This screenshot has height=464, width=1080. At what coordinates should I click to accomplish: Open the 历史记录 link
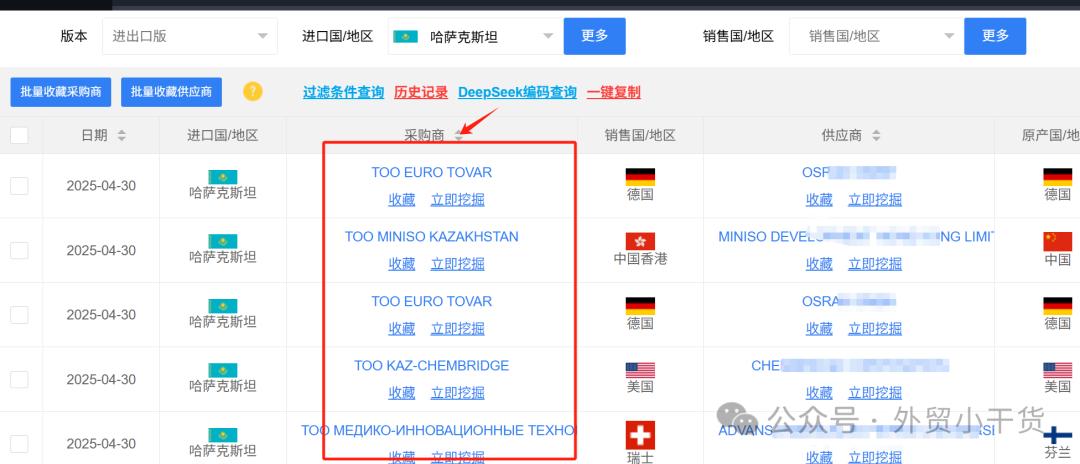click(421, 92)
